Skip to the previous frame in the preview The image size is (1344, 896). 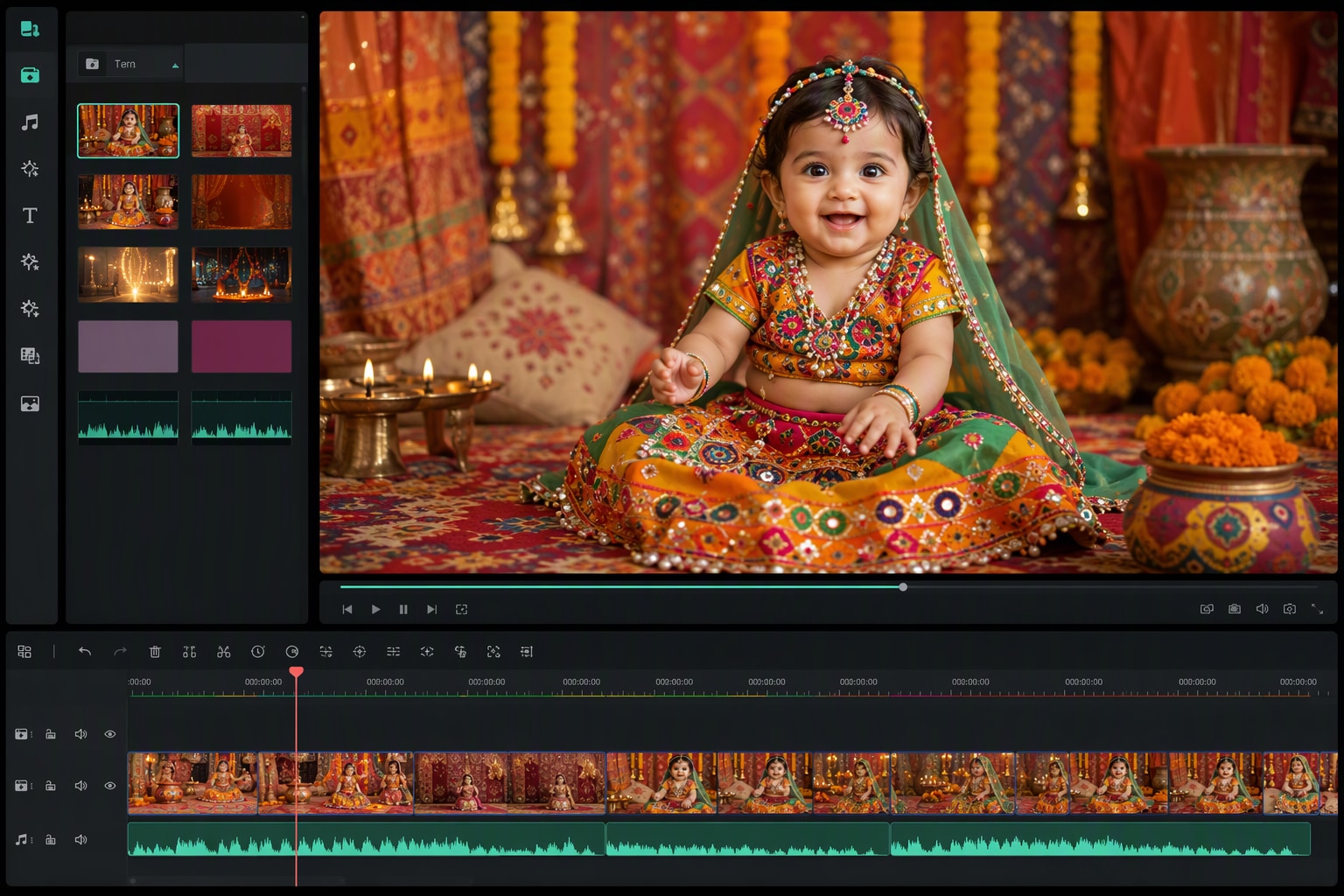pyautogui.click(x=347, y=609)
